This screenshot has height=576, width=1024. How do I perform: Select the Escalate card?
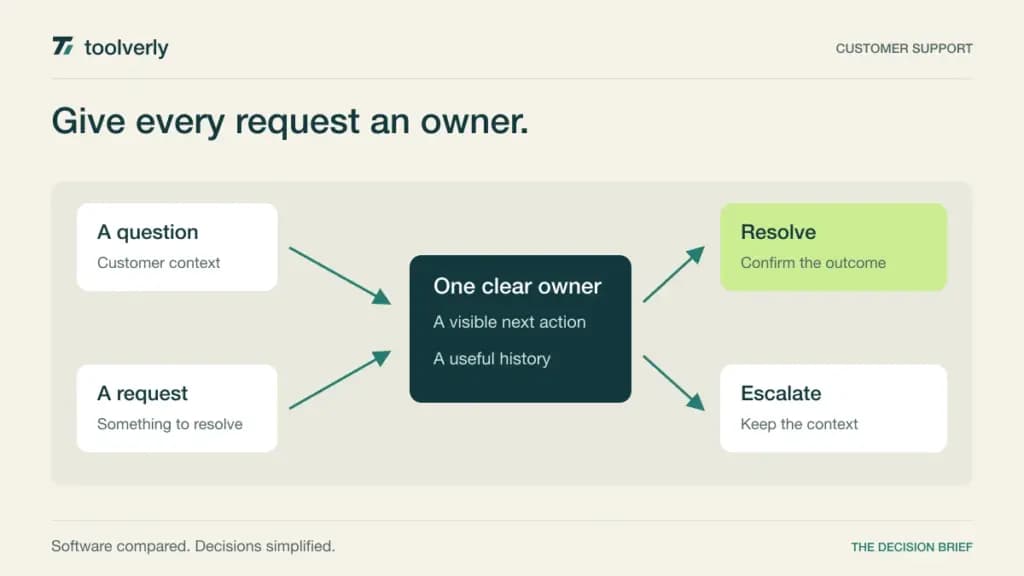833,408
